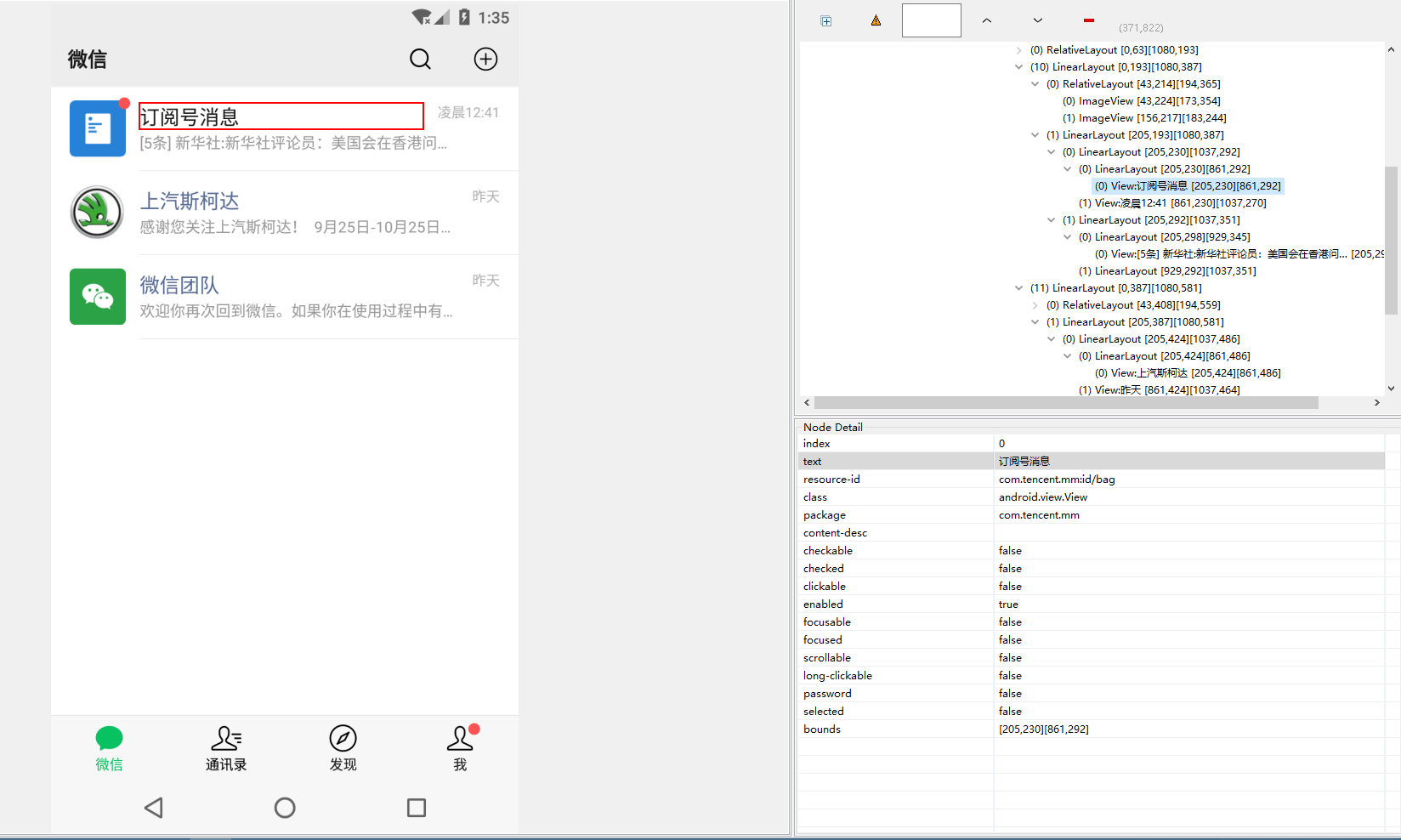Click the 1:35 clock in status bar
Screen dimensions: 1401x840
click(x=493, y=18)
